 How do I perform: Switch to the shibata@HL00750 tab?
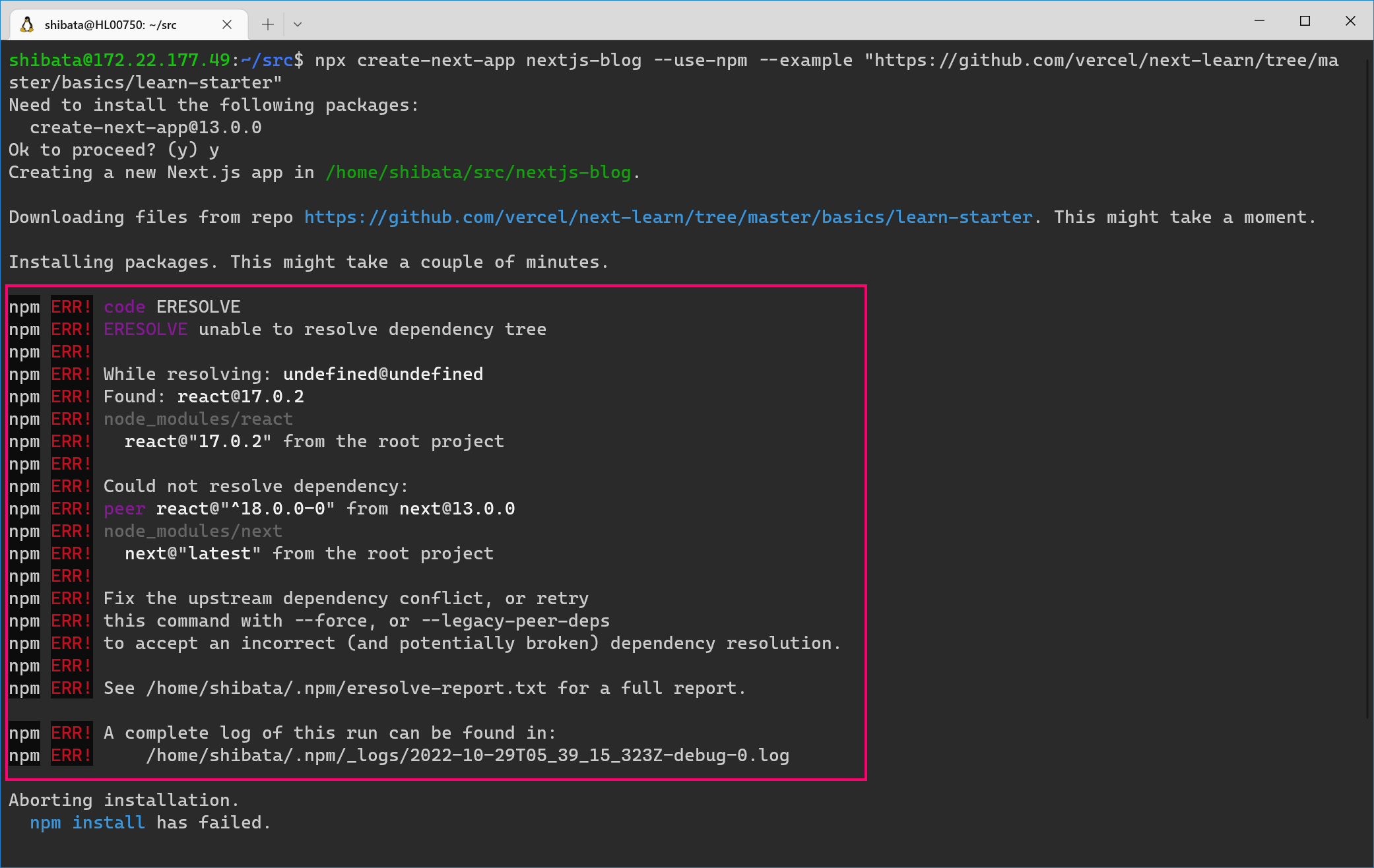112,24
